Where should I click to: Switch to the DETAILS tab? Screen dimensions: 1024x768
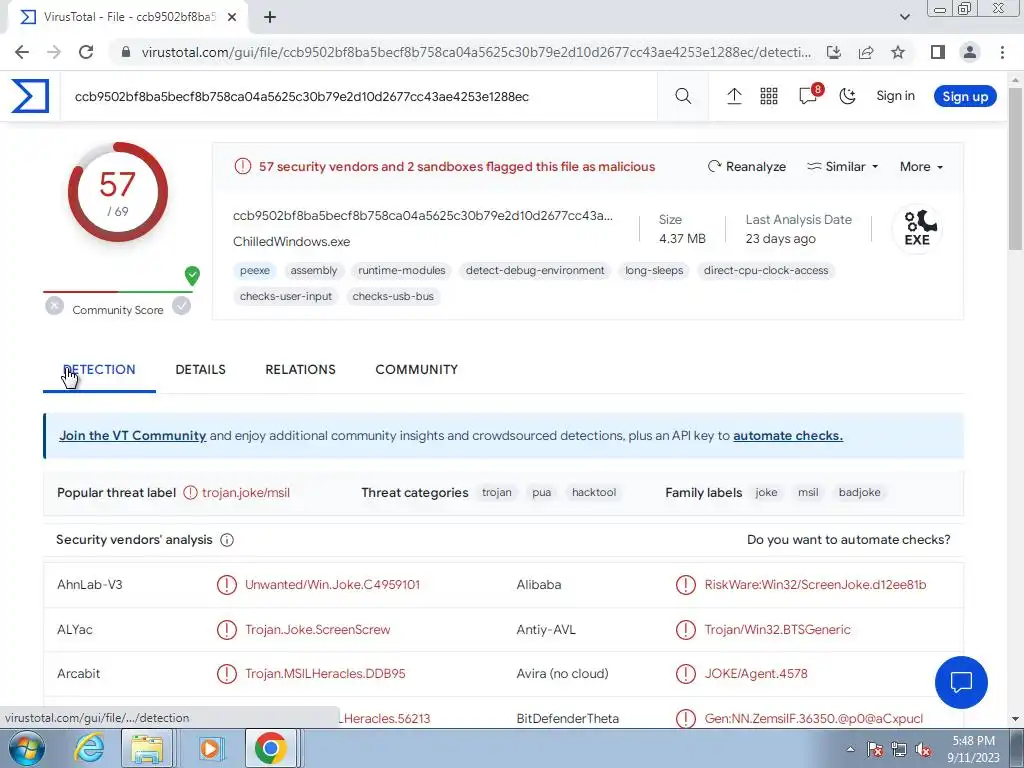pyautogui.click(x=200, y=369)
